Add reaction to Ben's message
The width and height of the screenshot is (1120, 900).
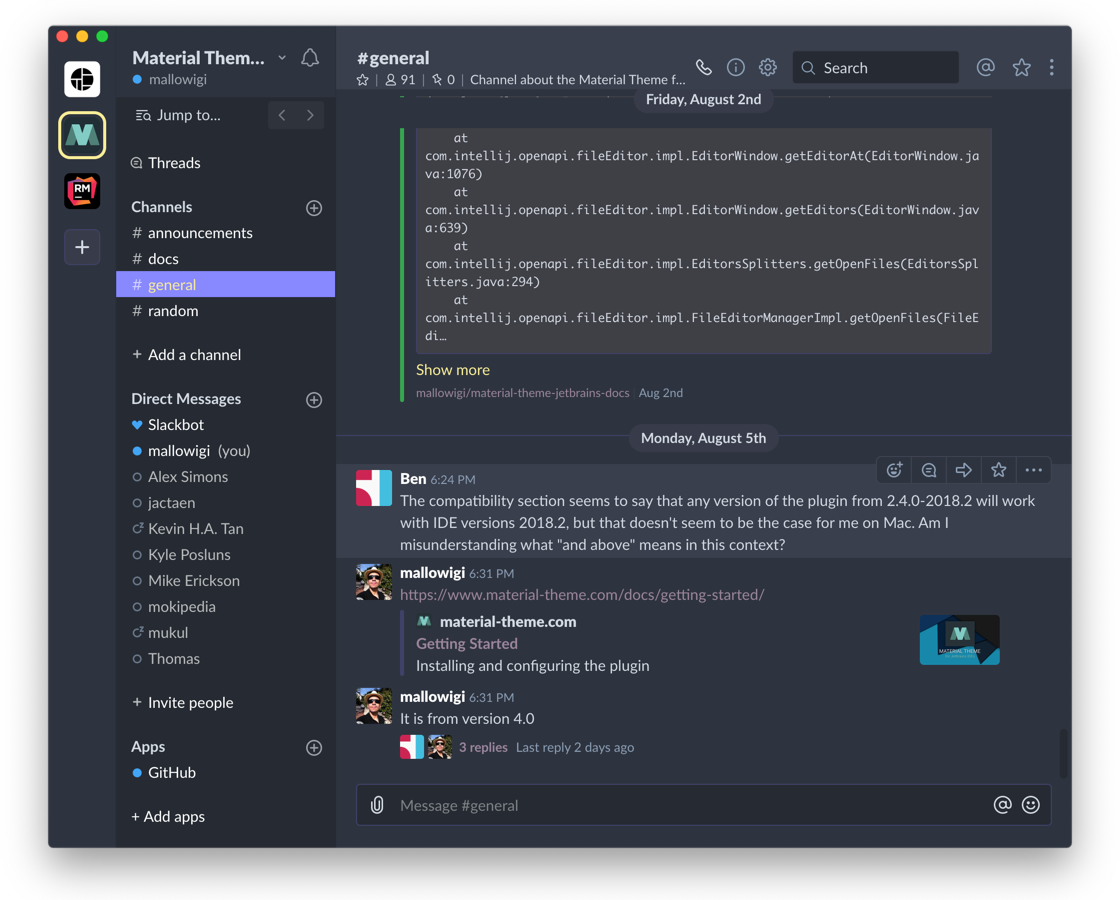(x=894, y=470)
